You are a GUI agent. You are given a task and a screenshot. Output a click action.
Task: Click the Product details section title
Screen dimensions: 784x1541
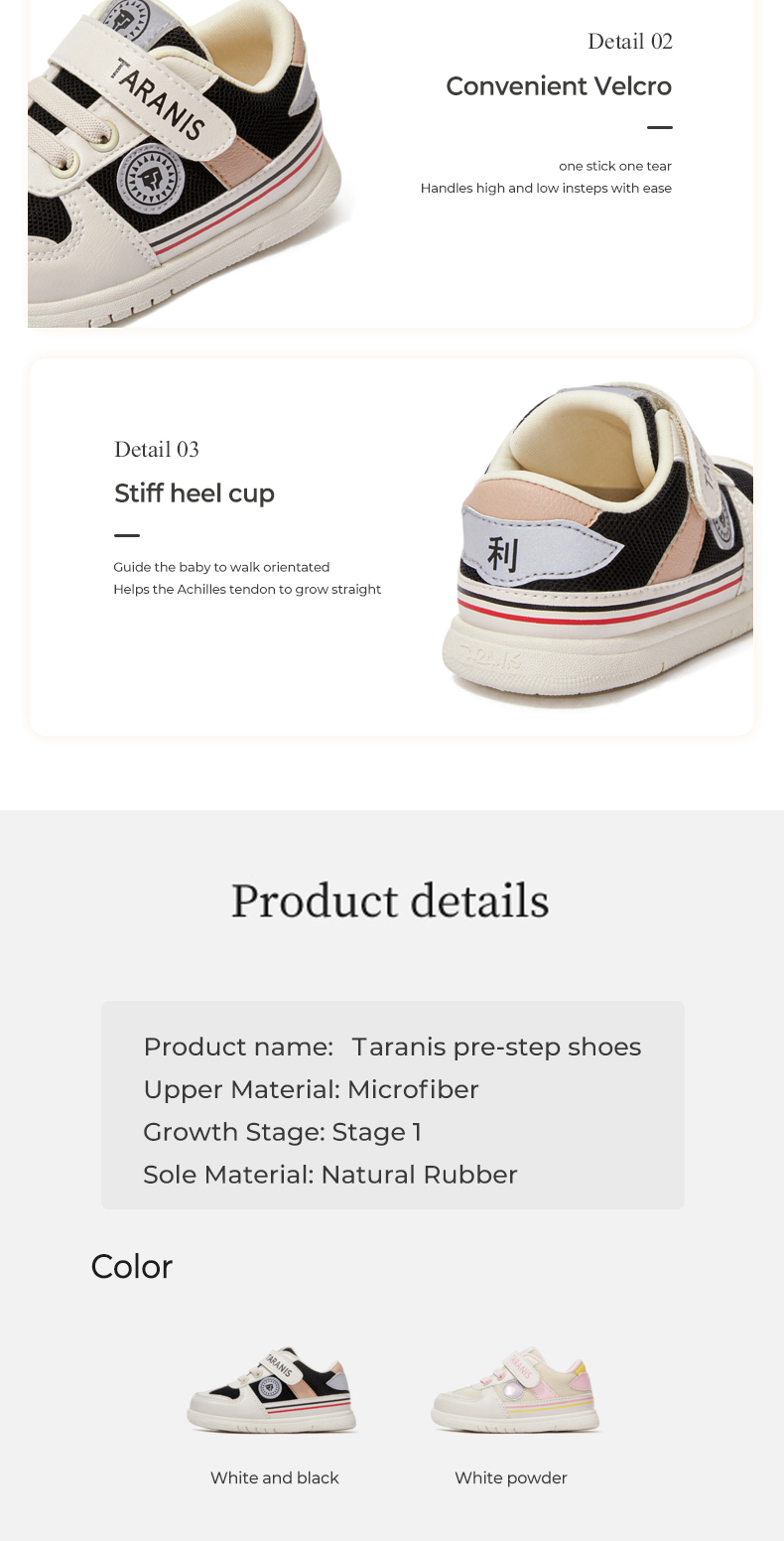(390, 901)
